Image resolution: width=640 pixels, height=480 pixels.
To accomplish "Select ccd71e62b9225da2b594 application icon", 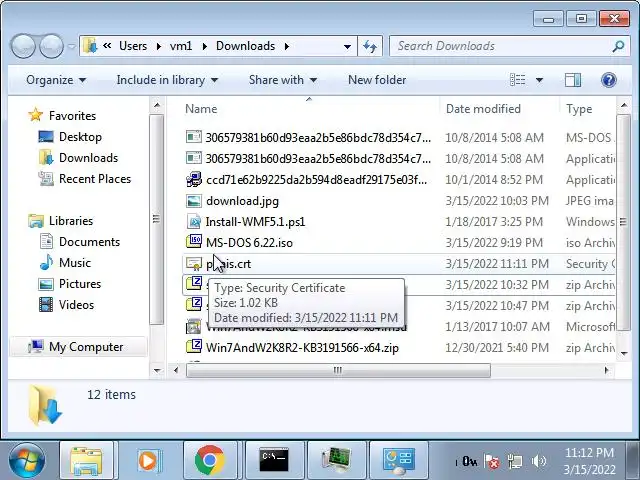I will pos(194,179).
